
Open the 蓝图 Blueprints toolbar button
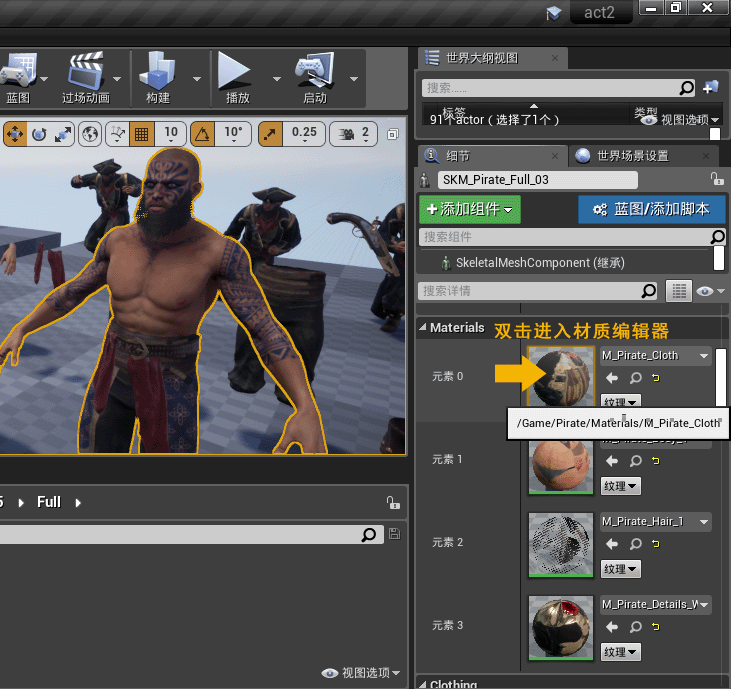pyautogui.click(x=18, y=78)
